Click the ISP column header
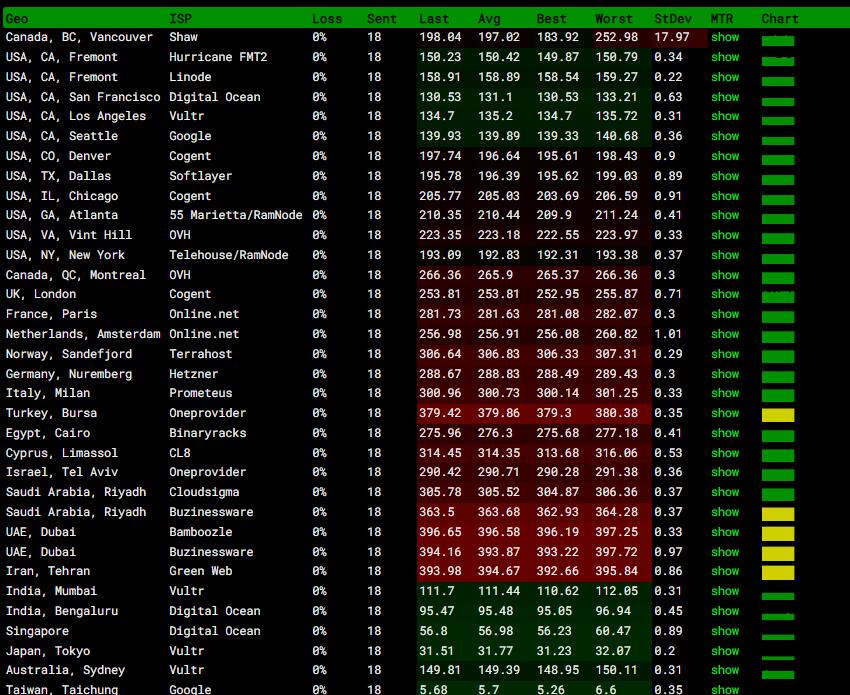The height and width of the screenshot is (695, 850). 181,19
